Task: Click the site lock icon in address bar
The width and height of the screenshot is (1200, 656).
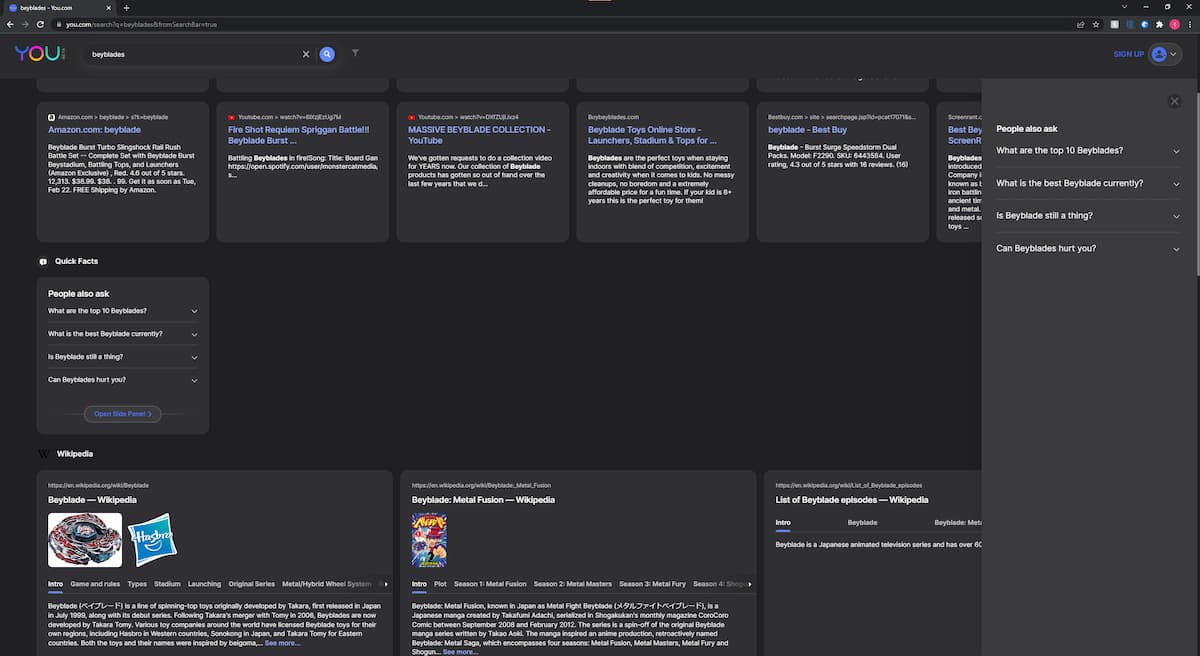Action: click(x=59, y=24)
